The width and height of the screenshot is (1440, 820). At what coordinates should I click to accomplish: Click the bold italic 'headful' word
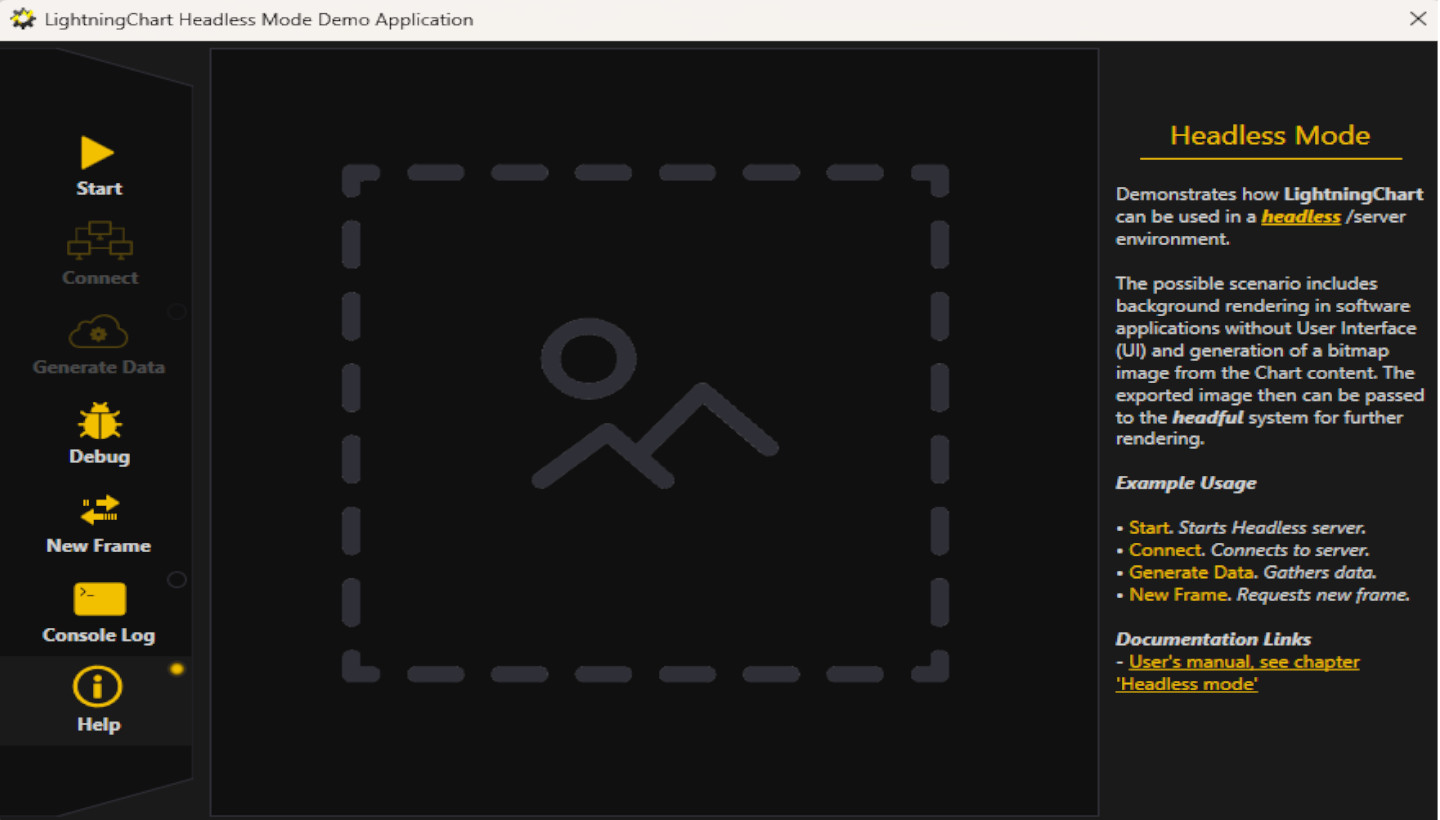tap(1210, 417)
